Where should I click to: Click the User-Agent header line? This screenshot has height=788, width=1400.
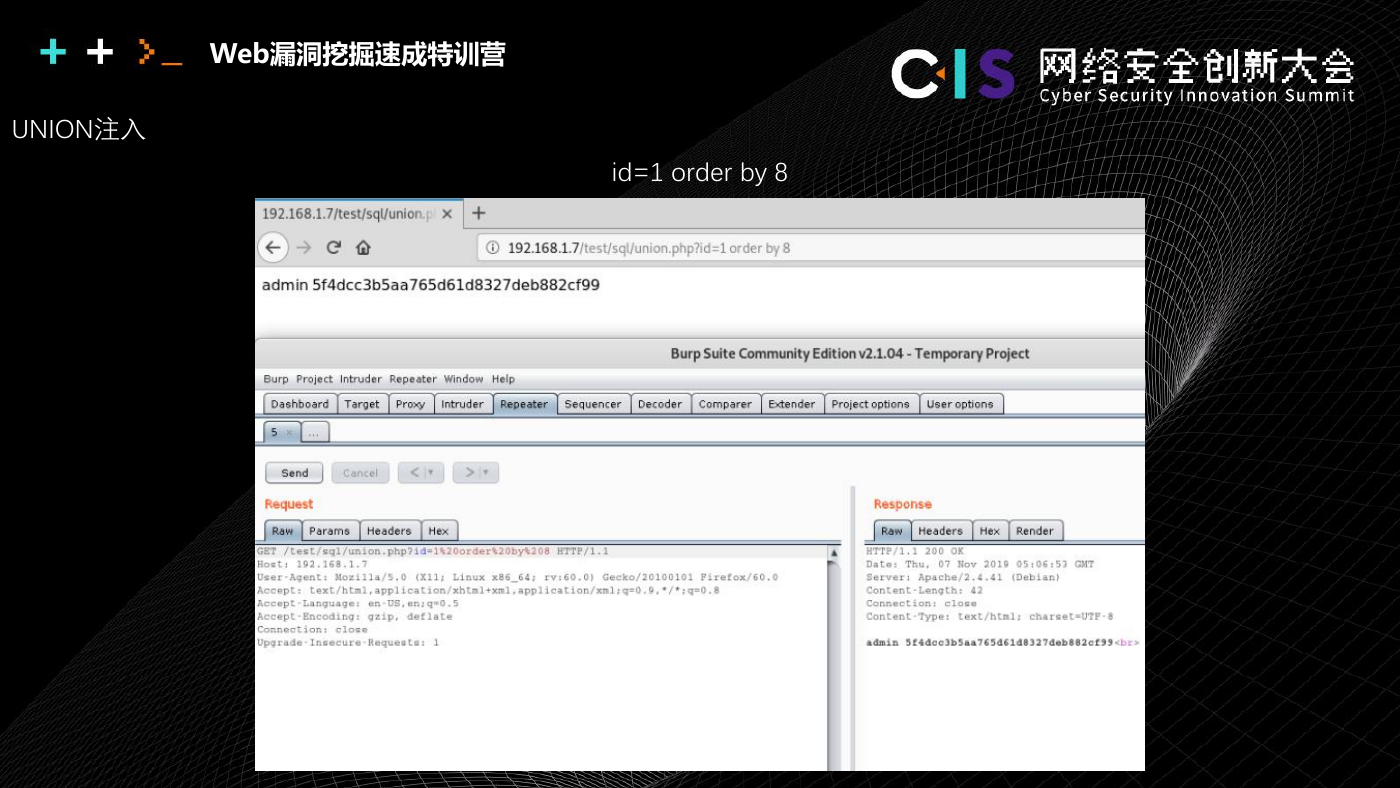click(517, 578)
